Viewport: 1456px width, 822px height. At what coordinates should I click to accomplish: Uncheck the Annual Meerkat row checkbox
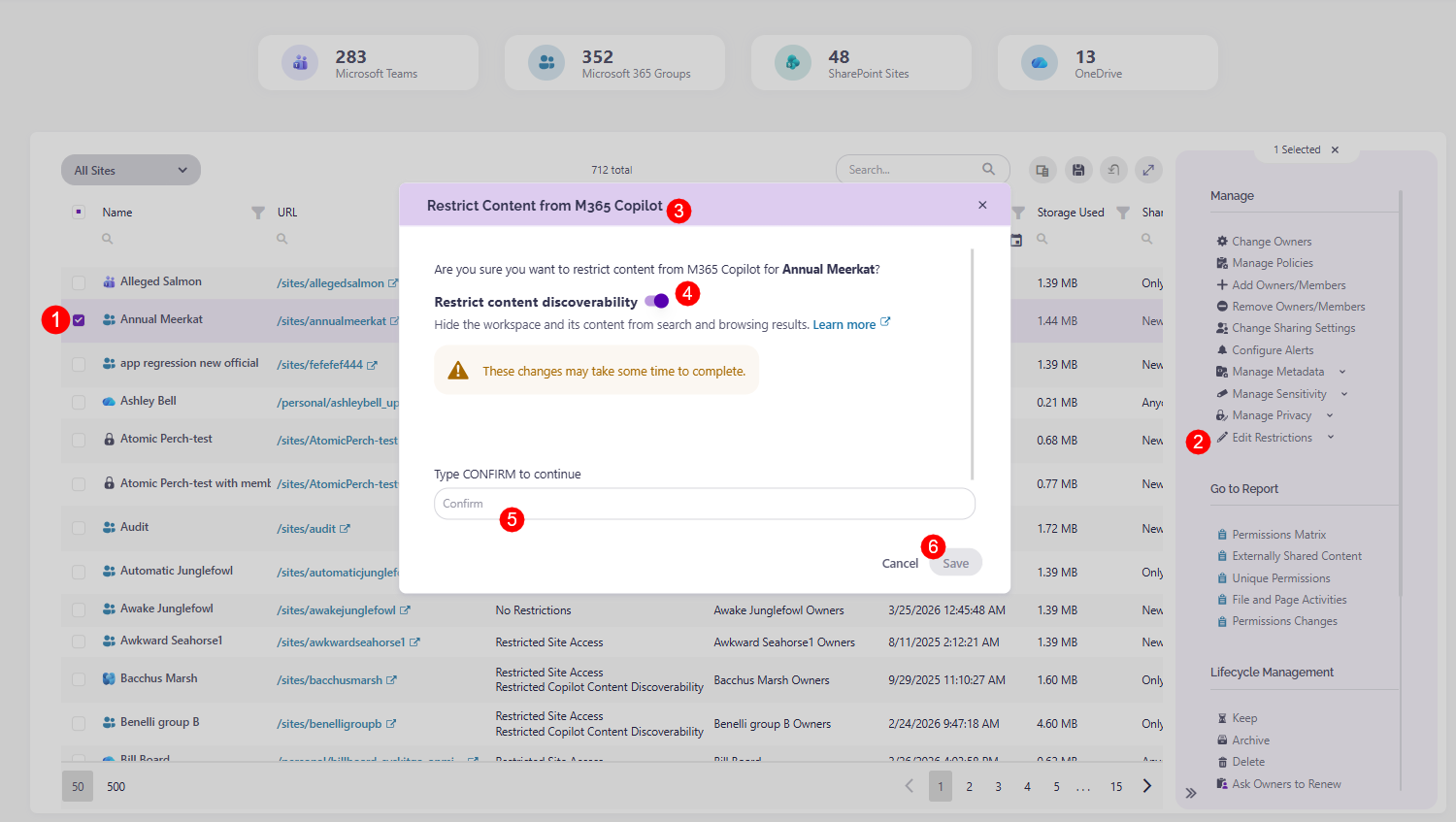pyautogui.click(x=78, y=319)
